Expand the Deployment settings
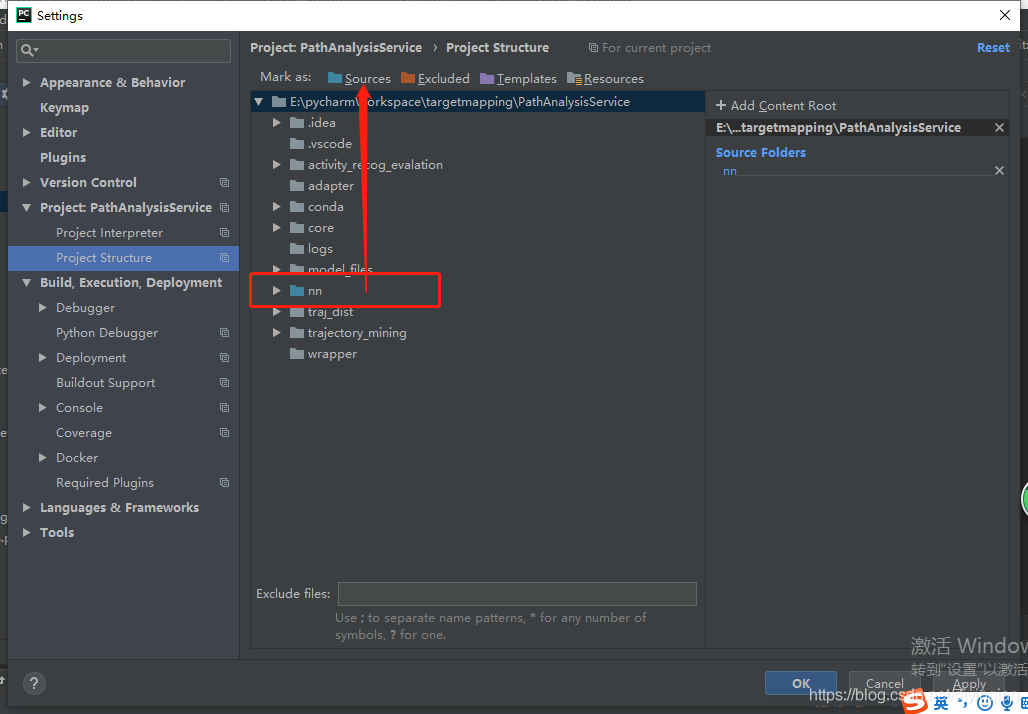 point(43,358)
